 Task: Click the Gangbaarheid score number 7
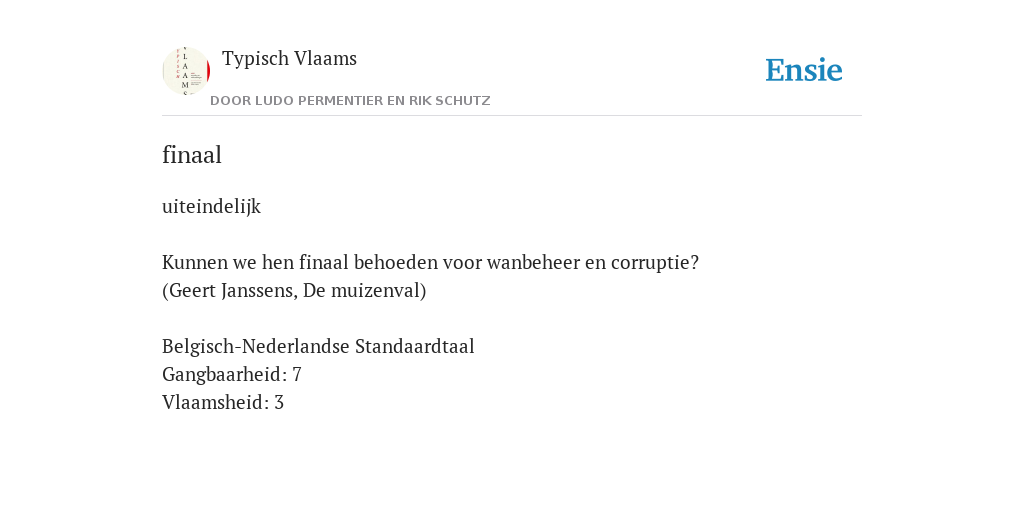click(296, 374)
